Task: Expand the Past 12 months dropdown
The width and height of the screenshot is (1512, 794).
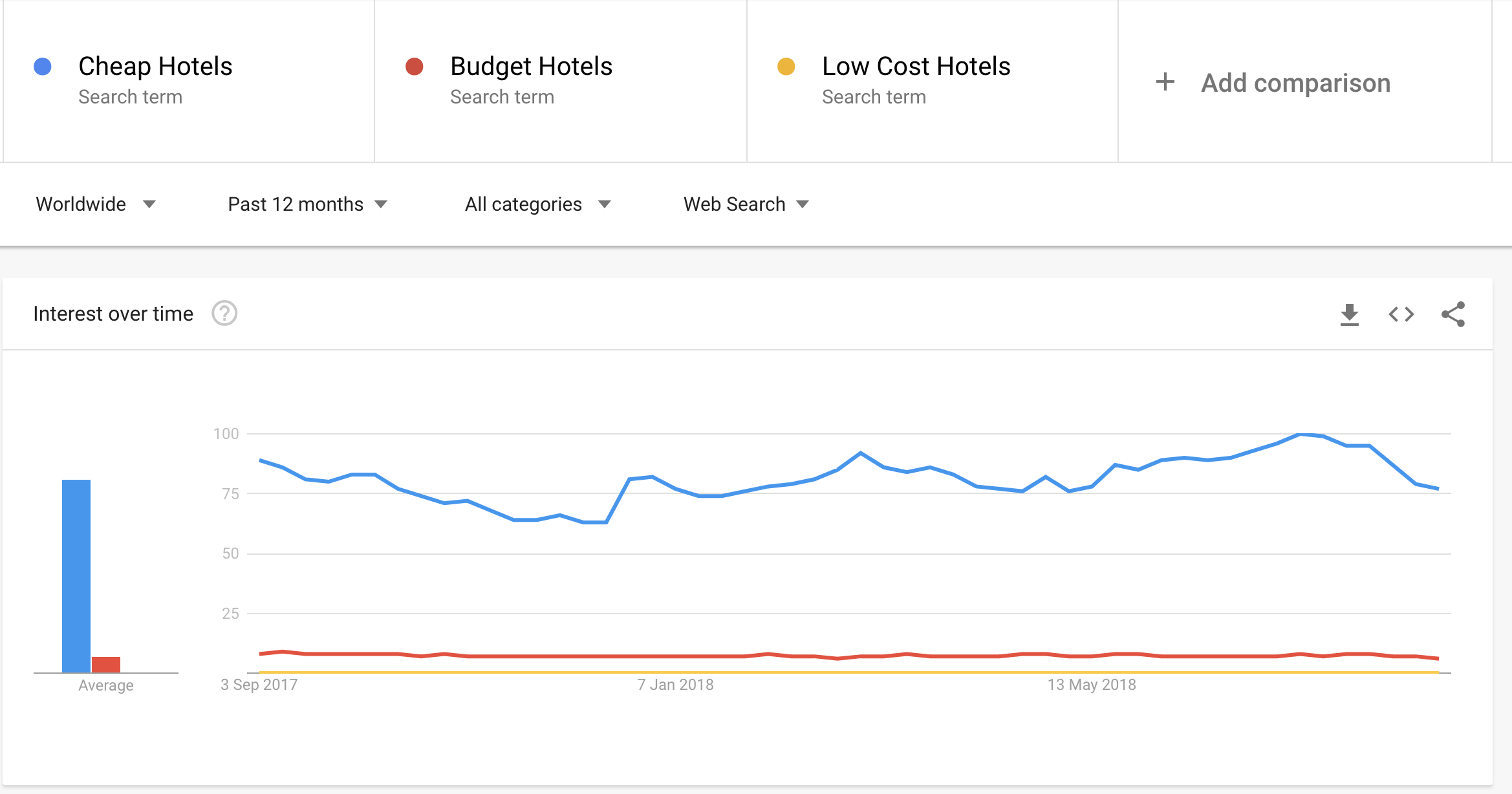Action: (x=307, y=204)
